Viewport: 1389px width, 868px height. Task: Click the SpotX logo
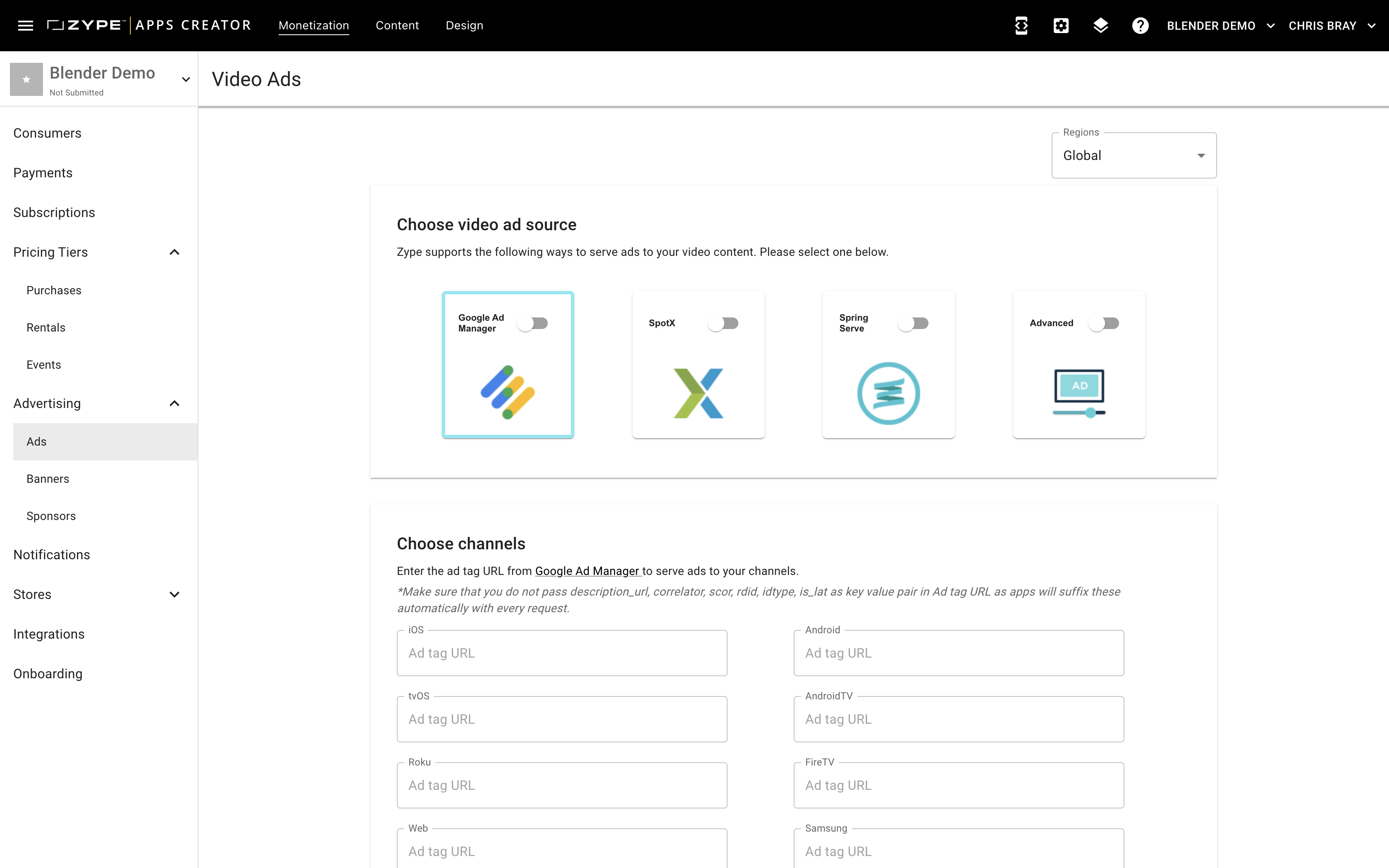[x=698, y=393]
